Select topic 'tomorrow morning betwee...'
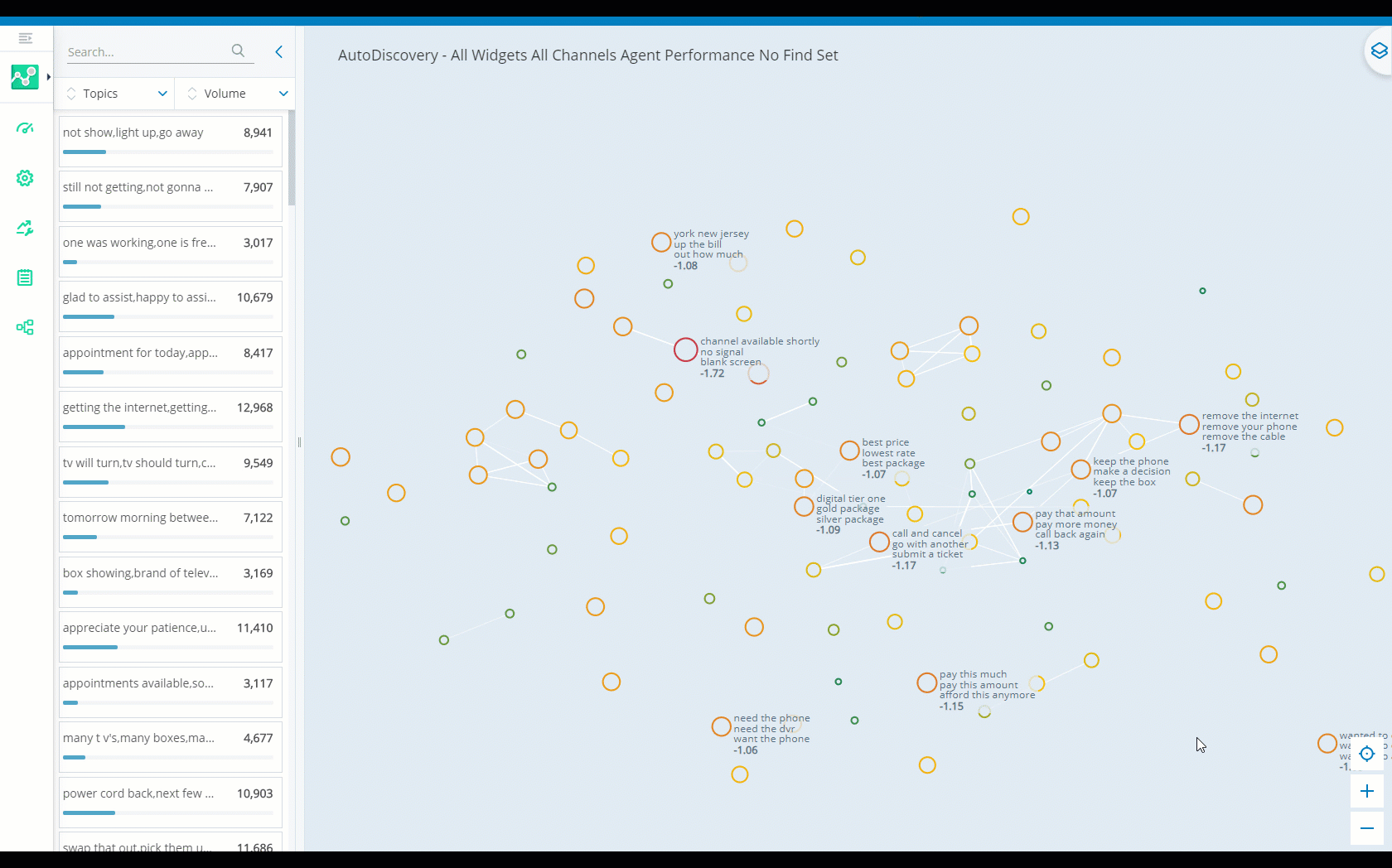The image size is (1392, 868). coord(171,527)
